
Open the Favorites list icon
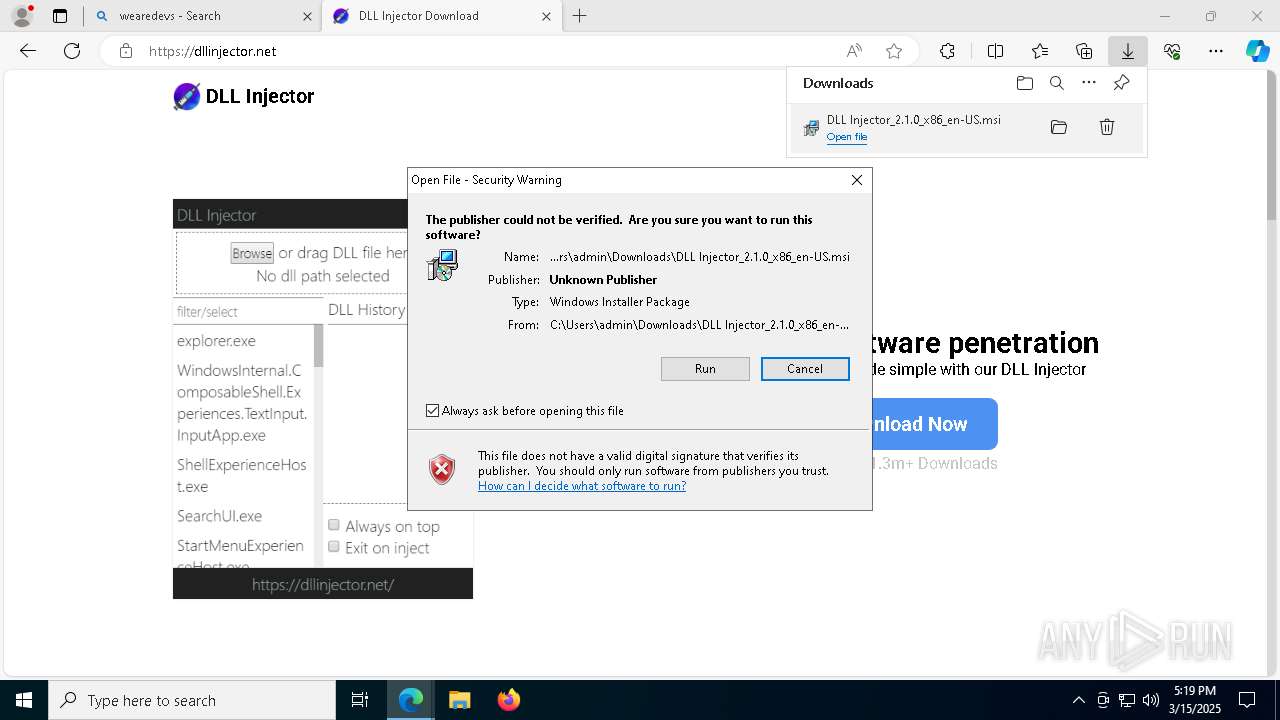(x=1040, y=51)
